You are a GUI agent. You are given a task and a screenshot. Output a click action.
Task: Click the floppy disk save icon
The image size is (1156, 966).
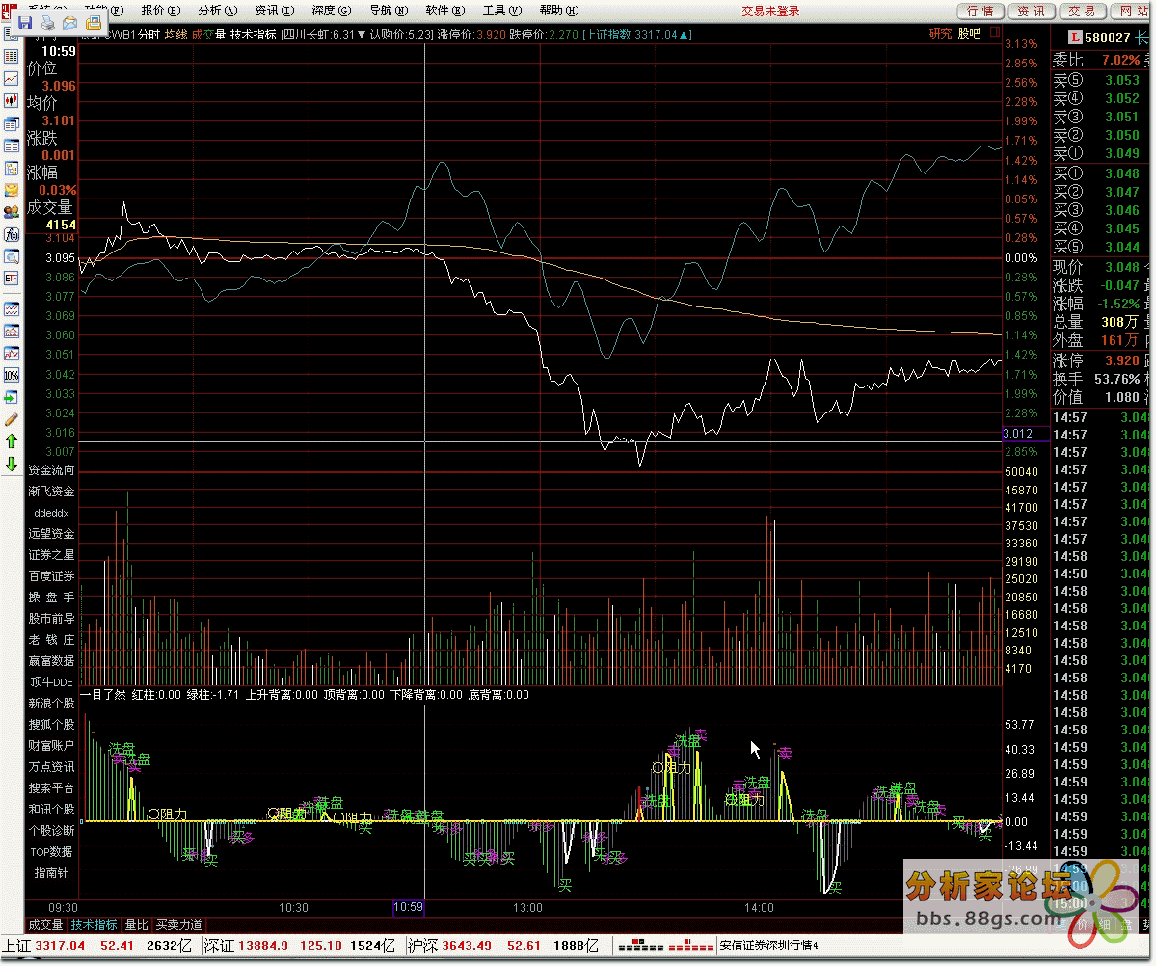[25, 23]
